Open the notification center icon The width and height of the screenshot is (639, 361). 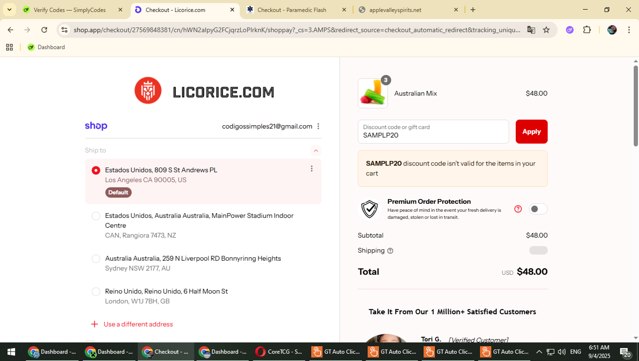point(626,352)
